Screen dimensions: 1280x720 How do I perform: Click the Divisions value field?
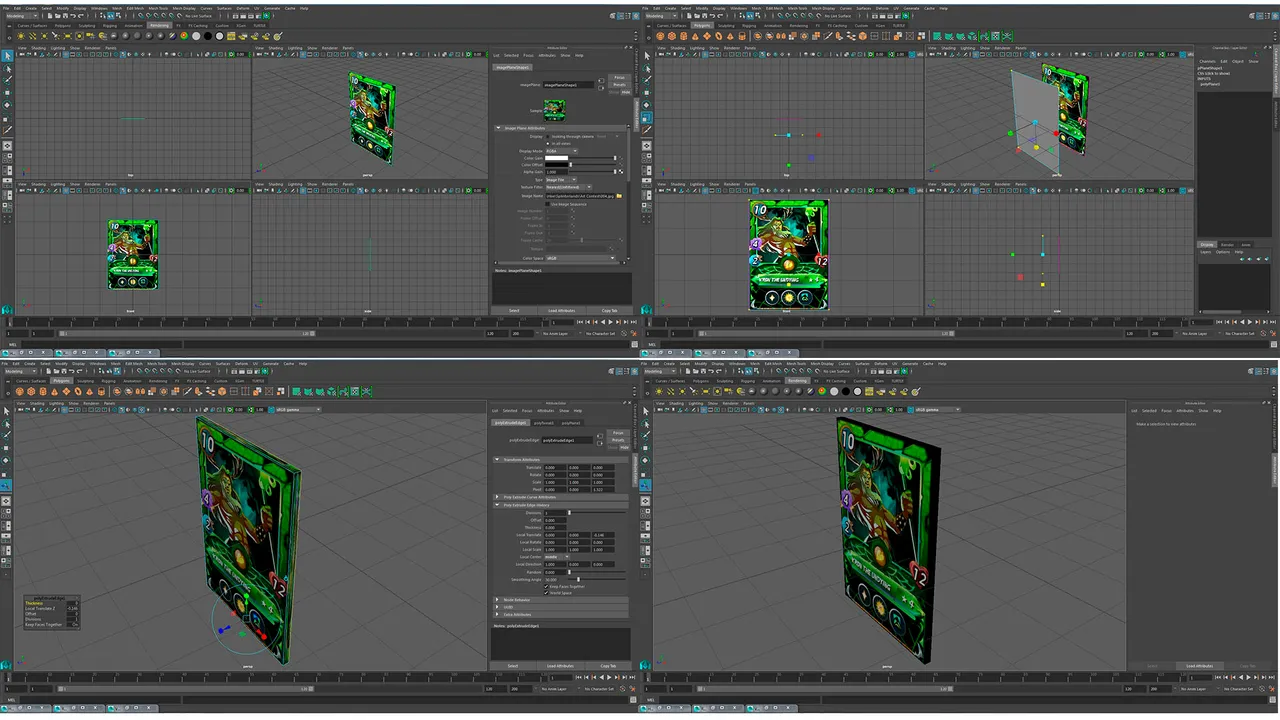pyautogui.click(x=555, y=513)
